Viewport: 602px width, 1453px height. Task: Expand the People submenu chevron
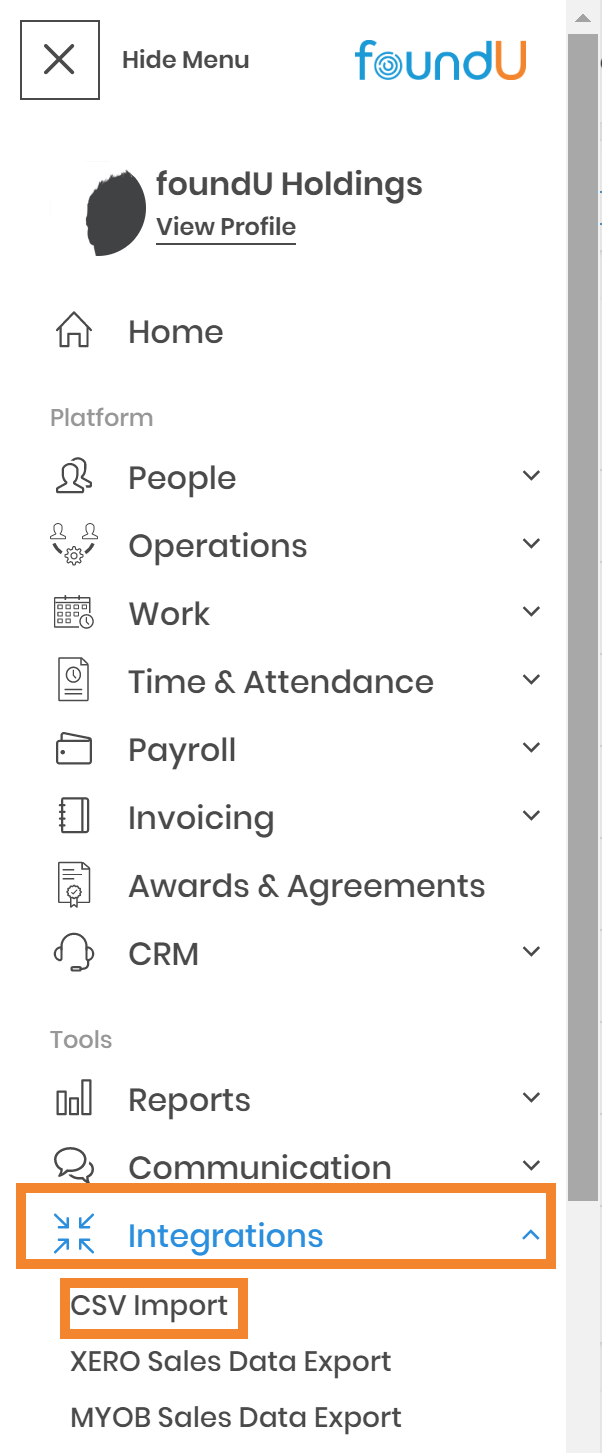531,476
